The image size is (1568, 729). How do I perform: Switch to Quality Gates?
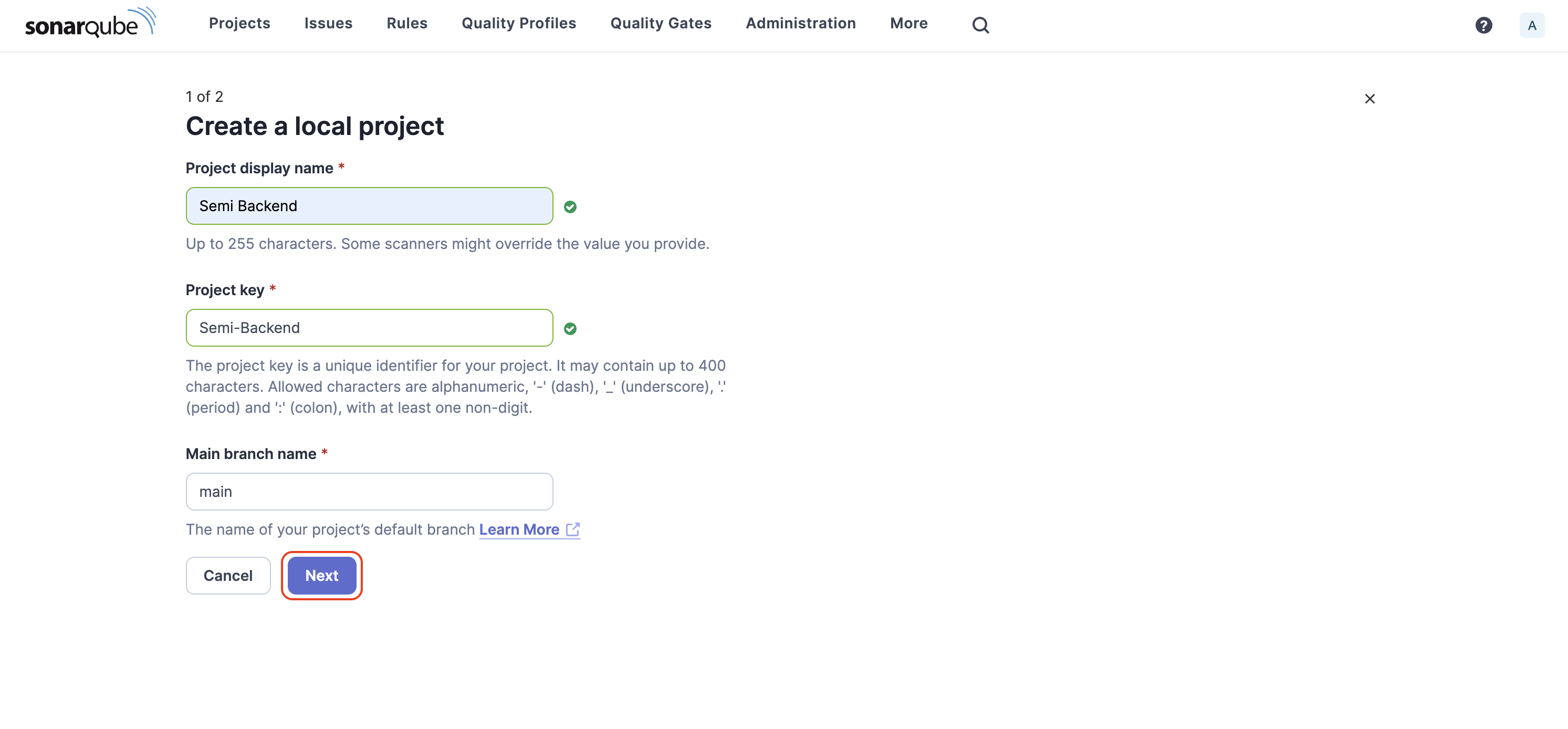[661, 23]
